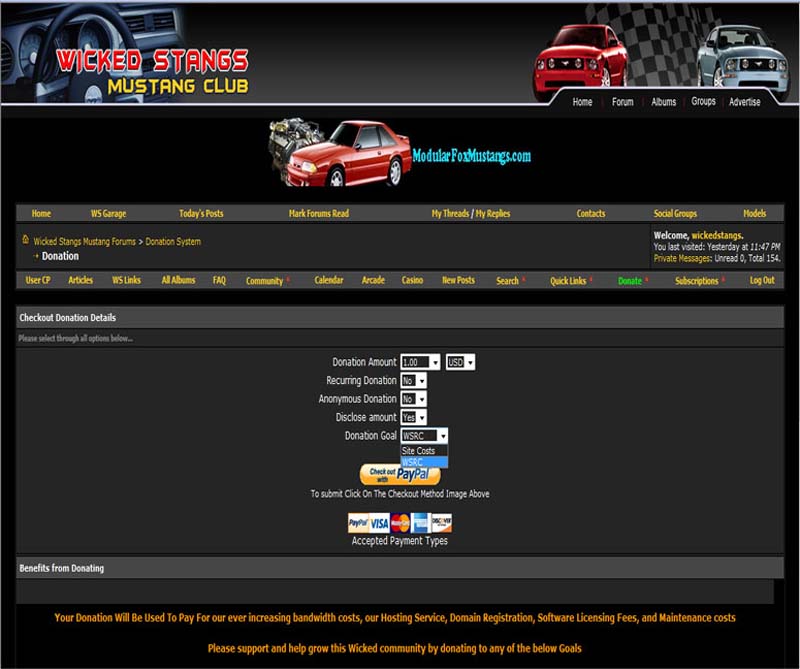Image resolution: width=800 pixels, height=669 pixels.
Task: Open Contacts link
Action: [591, 213]
